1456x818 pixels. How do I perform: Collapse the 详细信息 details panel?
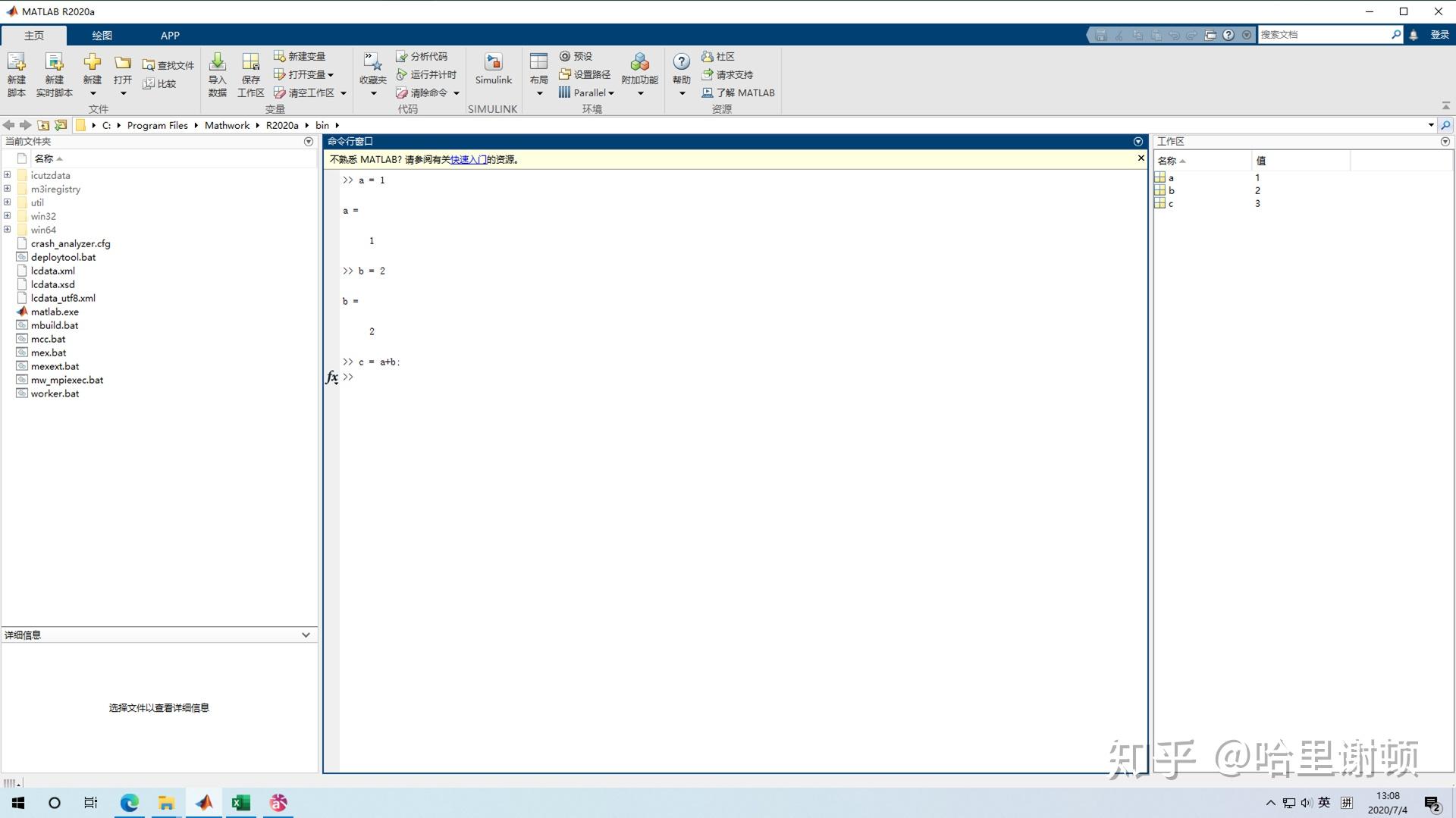coord(306,635)
